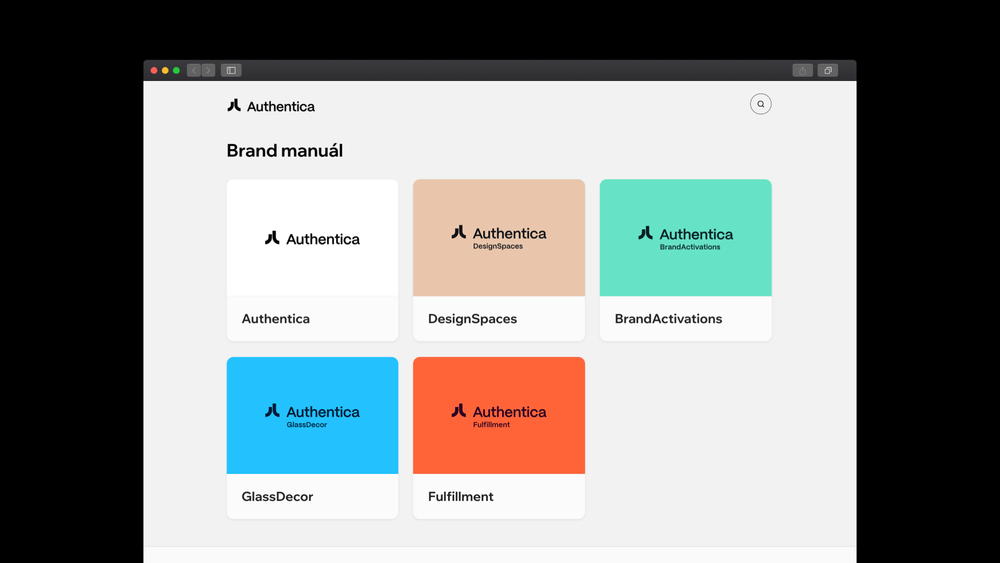Click the Brand manuál heading

click(x=284, y=150)
